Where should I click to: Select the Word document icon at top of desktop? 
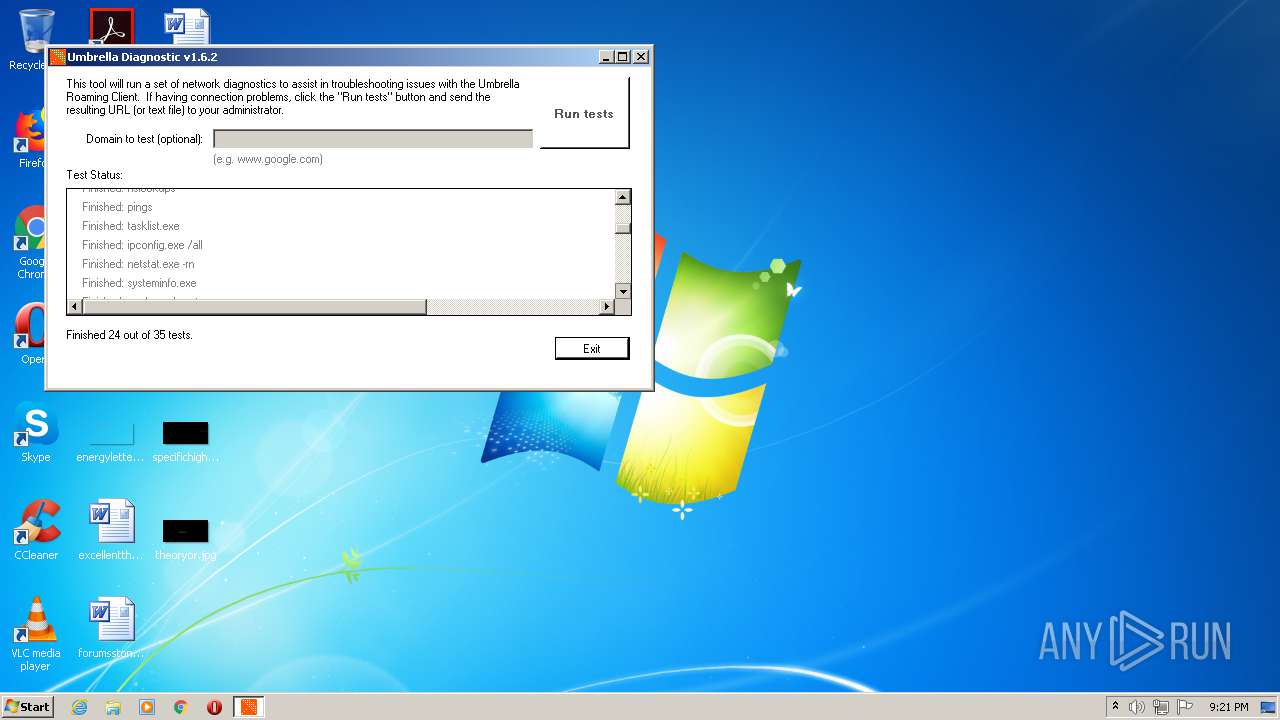point(186,28)
